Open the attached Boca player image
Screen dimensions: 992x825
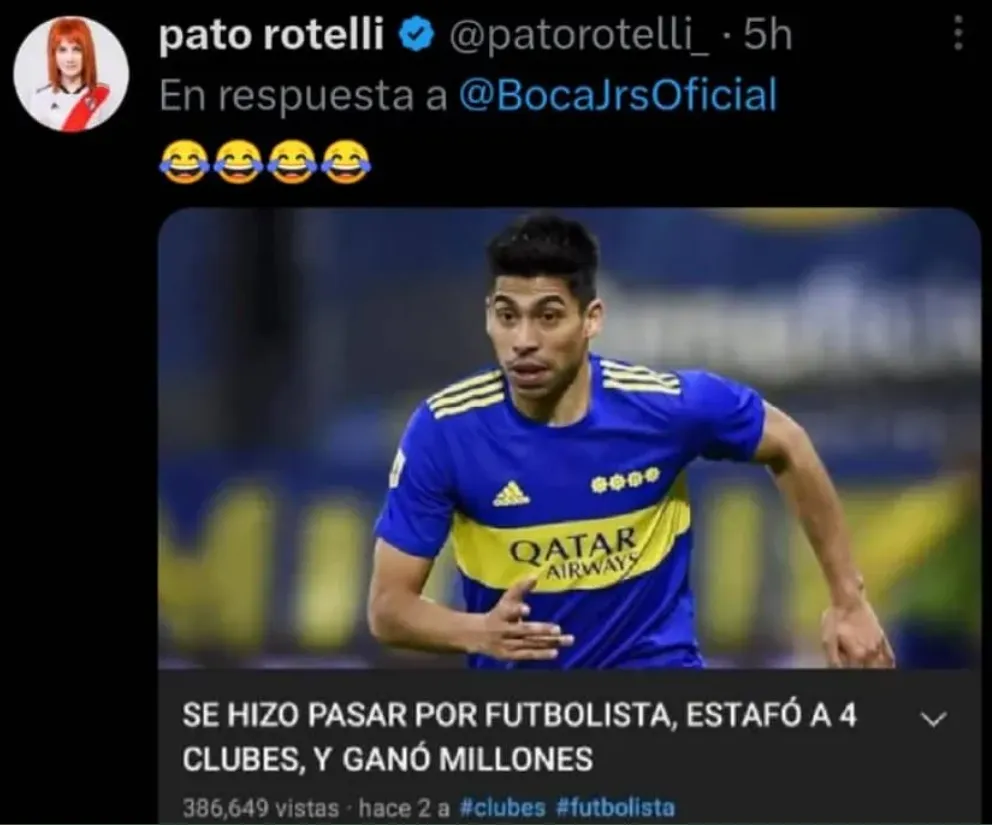pos(568,438)
